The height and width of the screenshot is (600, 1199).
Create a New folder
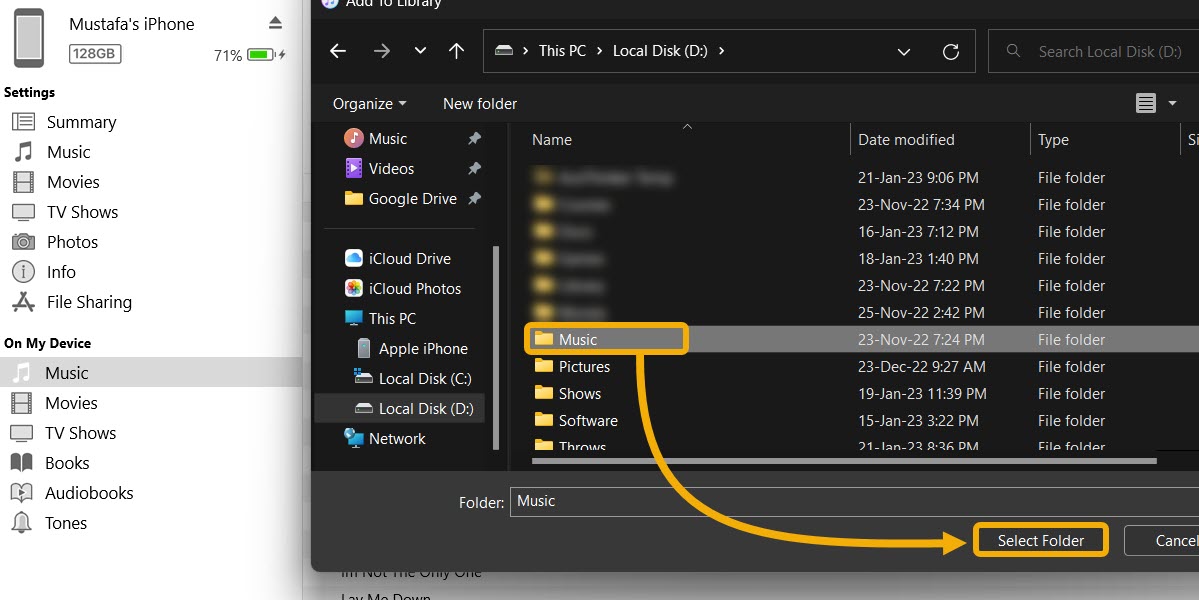479,103
